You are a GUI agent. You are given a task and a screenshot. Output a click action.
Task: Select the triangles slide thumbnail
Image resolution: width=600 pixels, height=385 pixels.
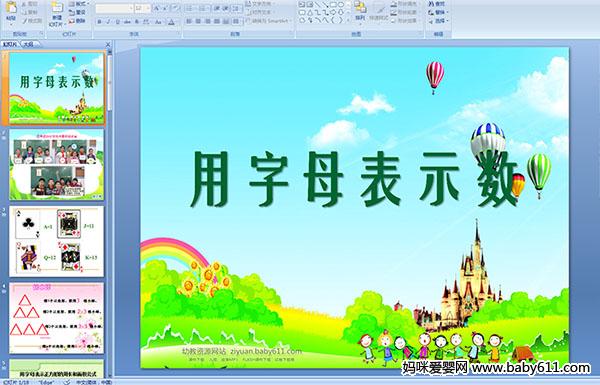57,318
